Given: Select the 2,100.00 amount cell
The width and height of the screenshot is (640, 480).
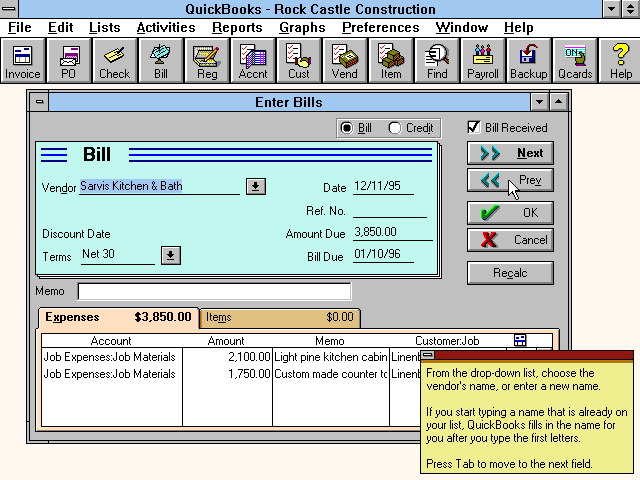Looking at the screenshot, I should 227,357.
